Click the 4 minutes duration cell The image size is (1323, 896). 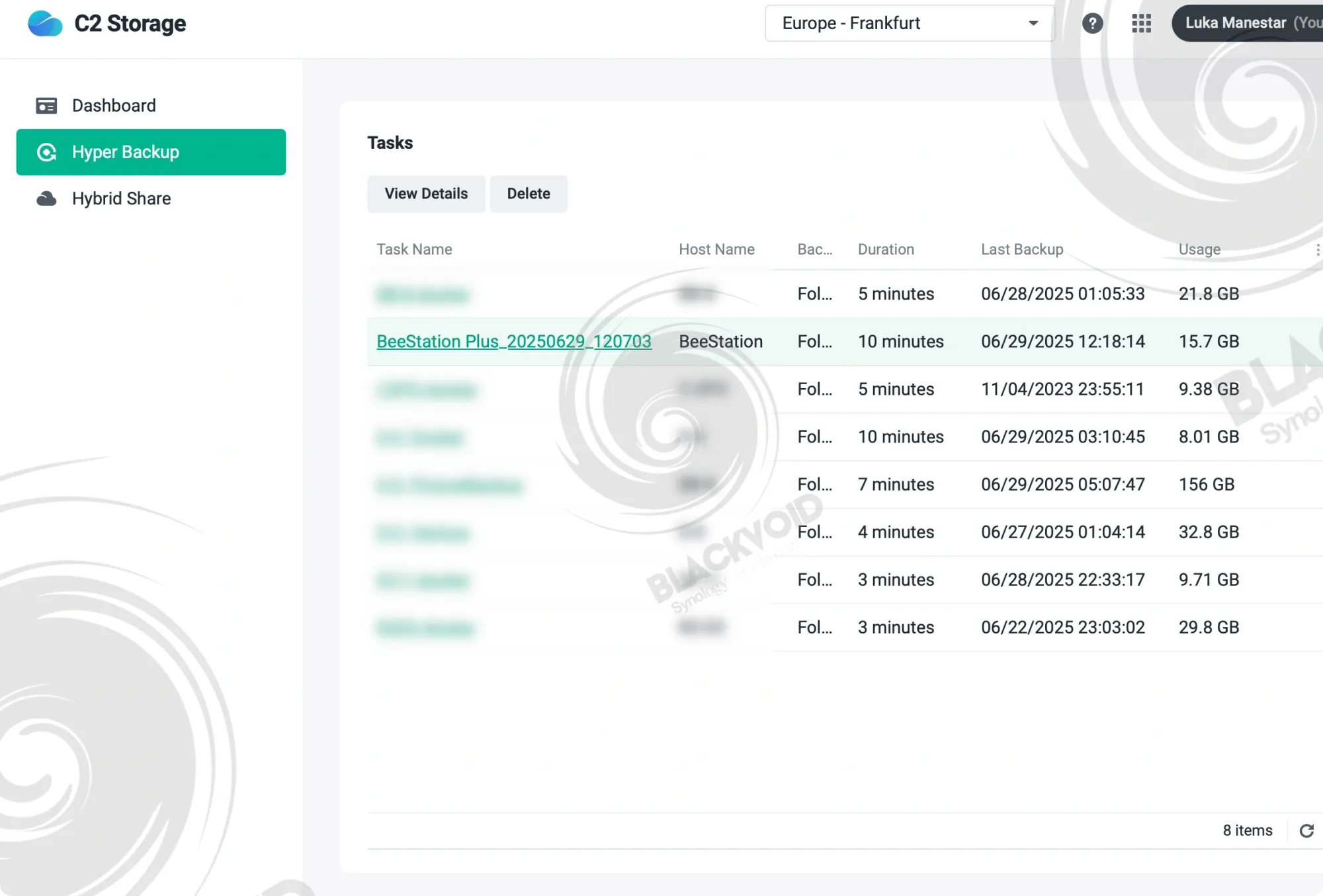point(896,532)
